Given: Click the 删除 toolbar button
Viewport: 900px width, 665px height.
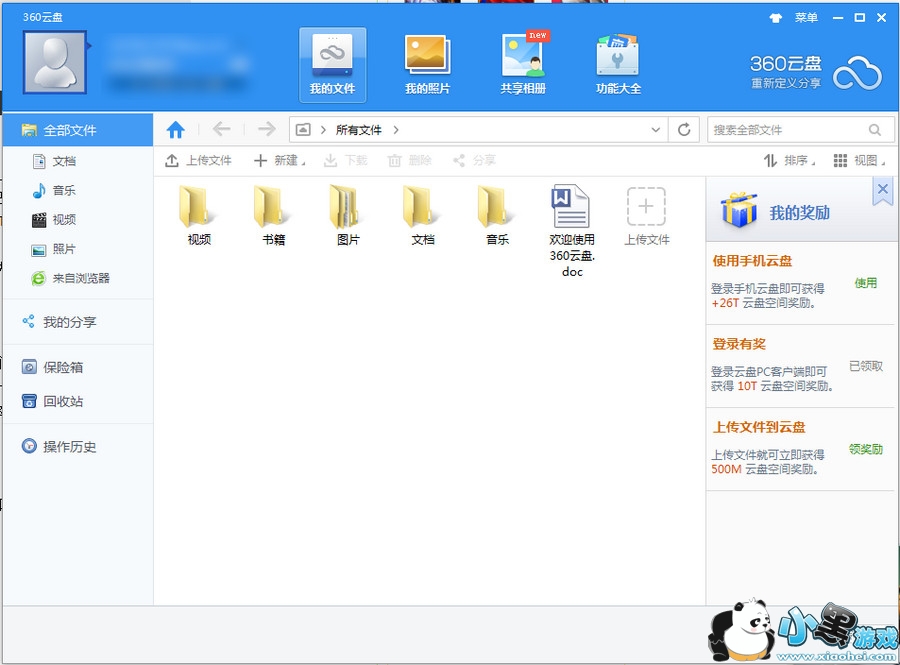Looking at the screenshot, I should tap(409, 161).
